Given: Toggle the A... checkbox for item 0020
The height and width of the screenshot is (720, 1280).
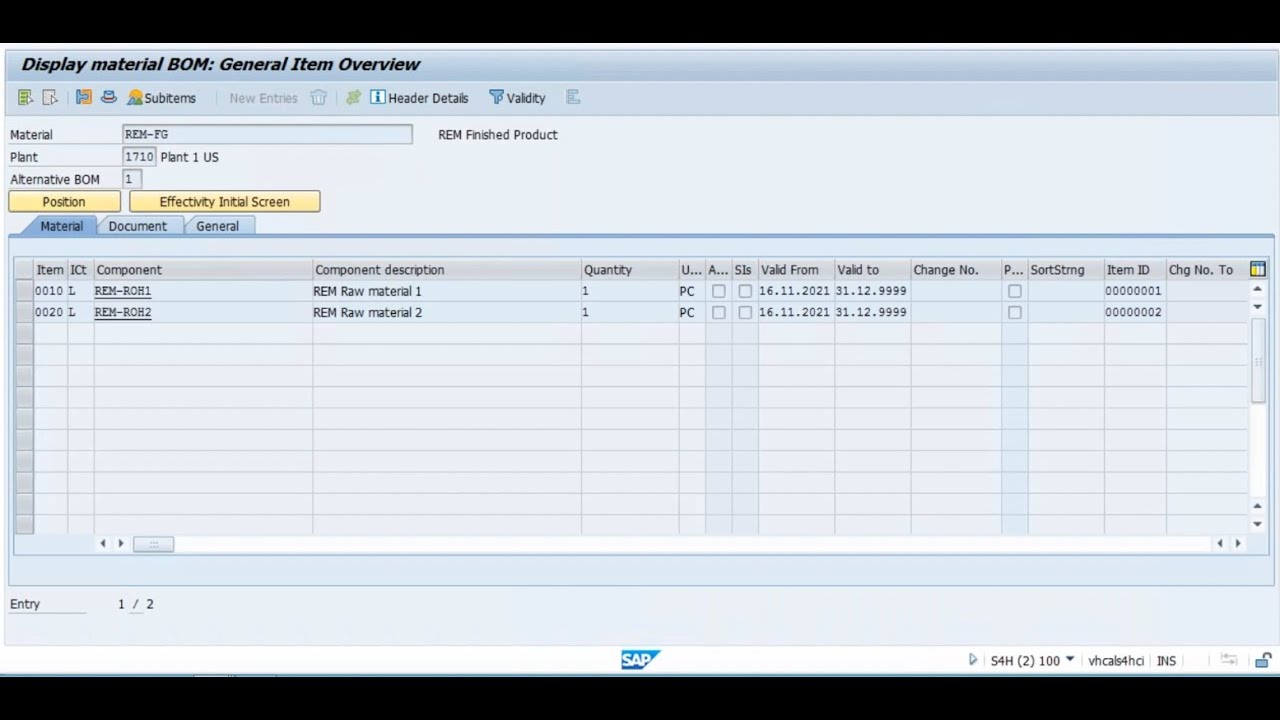Looking at the screenshot, I should tap(718, 312).
